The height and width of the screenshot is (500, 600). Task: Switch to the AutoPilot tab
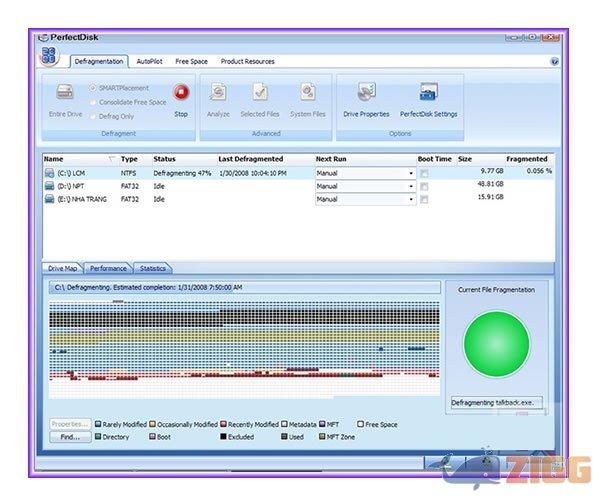(149, 61)
